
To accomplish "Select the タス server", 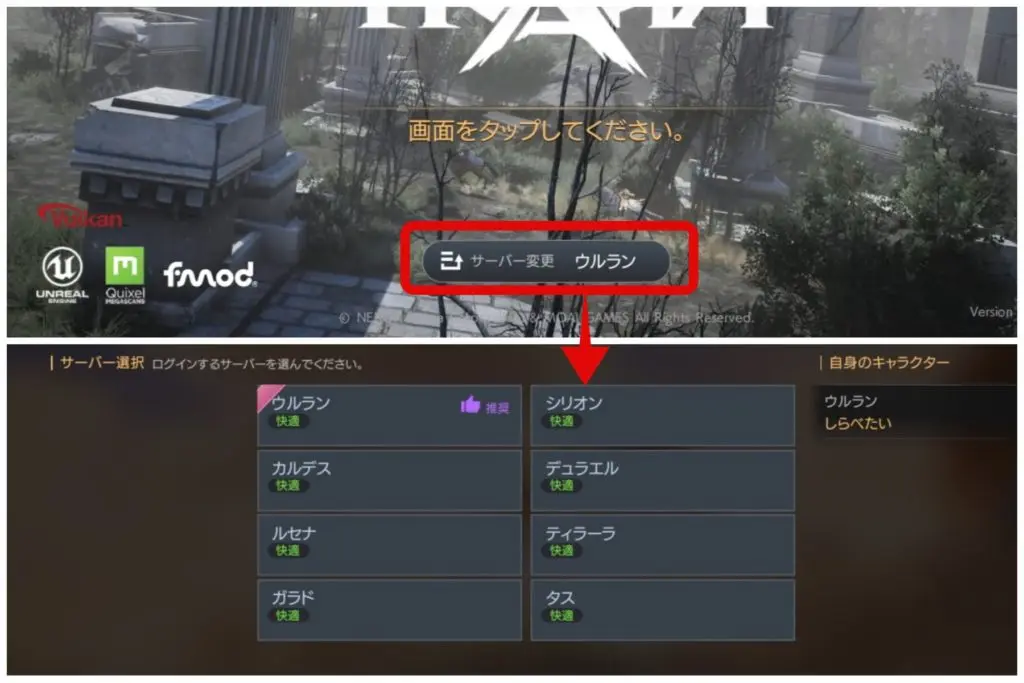I will tap(663, 610).
